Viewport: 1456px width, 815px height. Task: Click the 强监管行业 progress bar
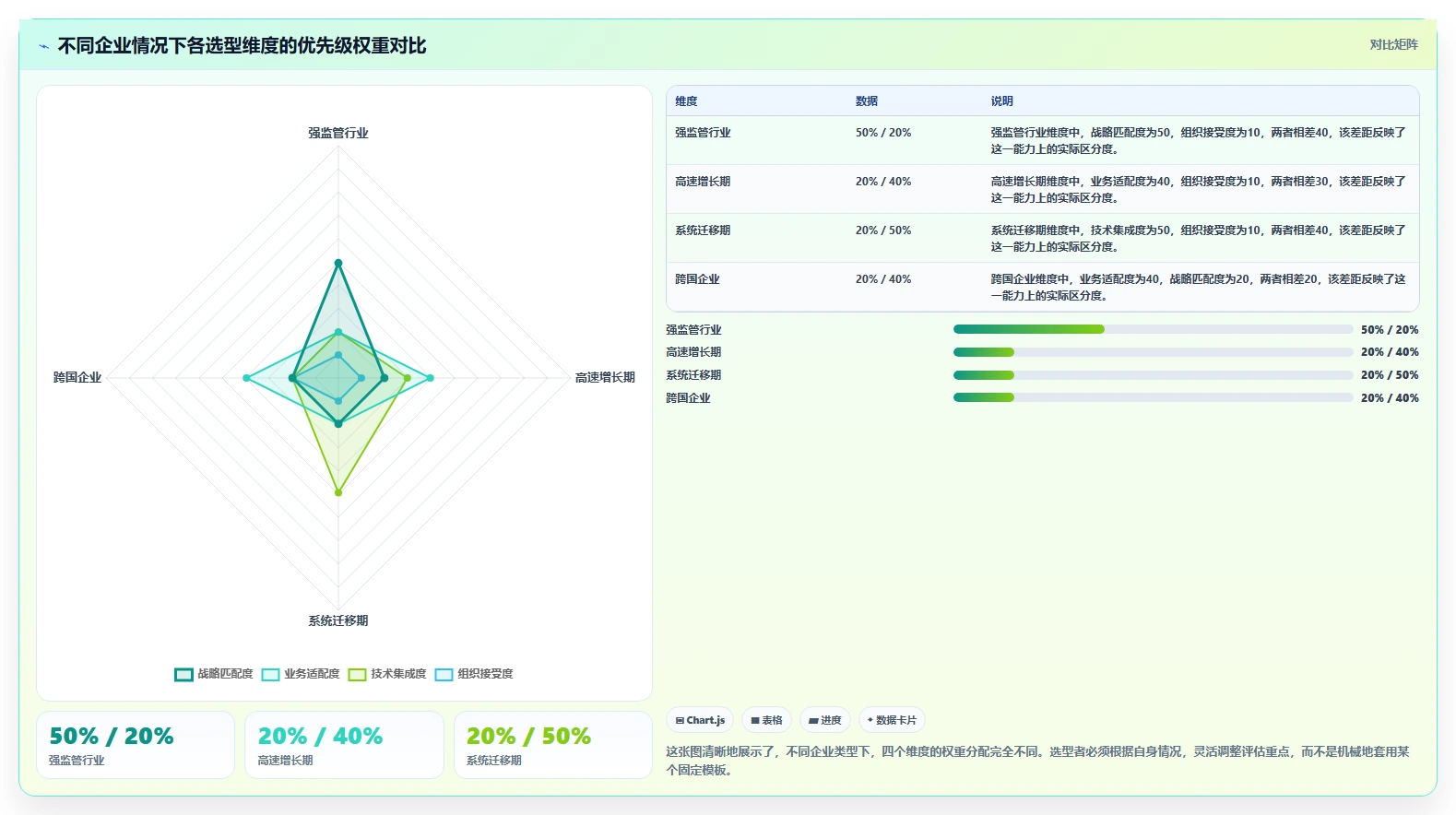tap(1154, 329)
